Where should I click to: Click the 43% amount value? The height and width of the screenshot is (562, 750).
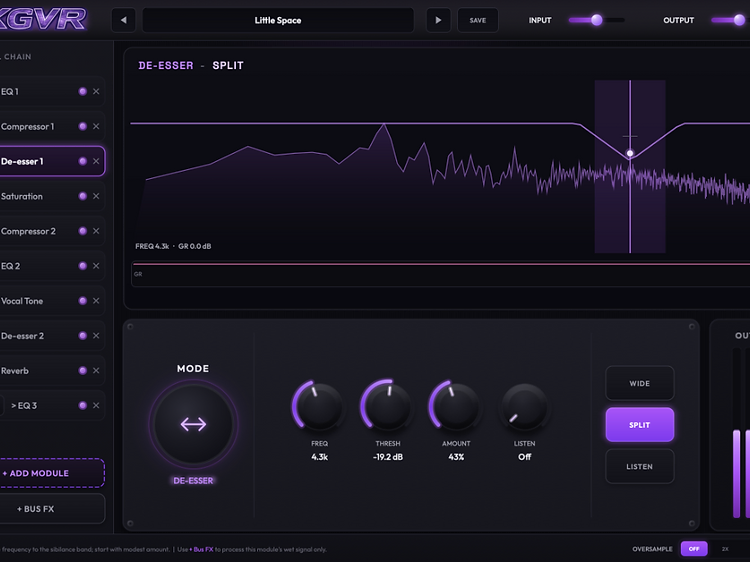pos(456,457)
